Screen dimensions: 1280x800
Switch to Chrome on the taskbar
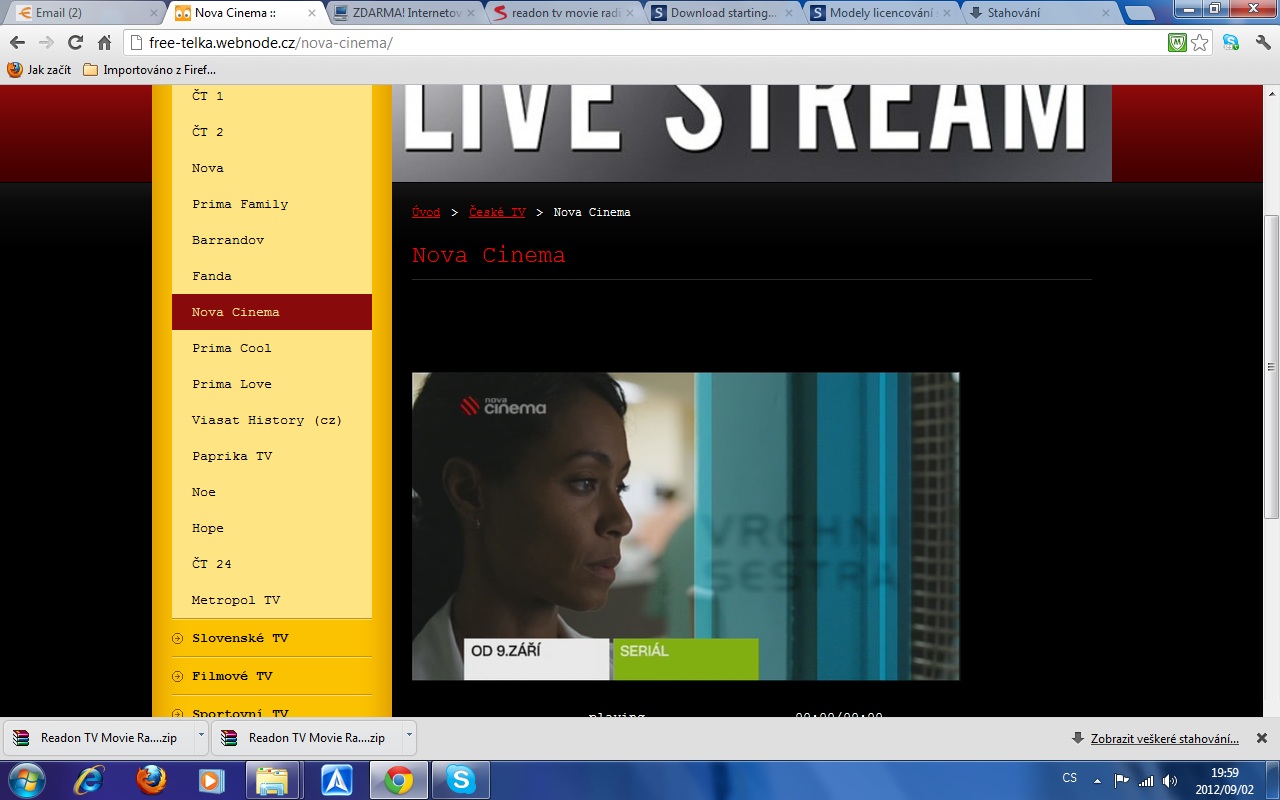(398, 779)
